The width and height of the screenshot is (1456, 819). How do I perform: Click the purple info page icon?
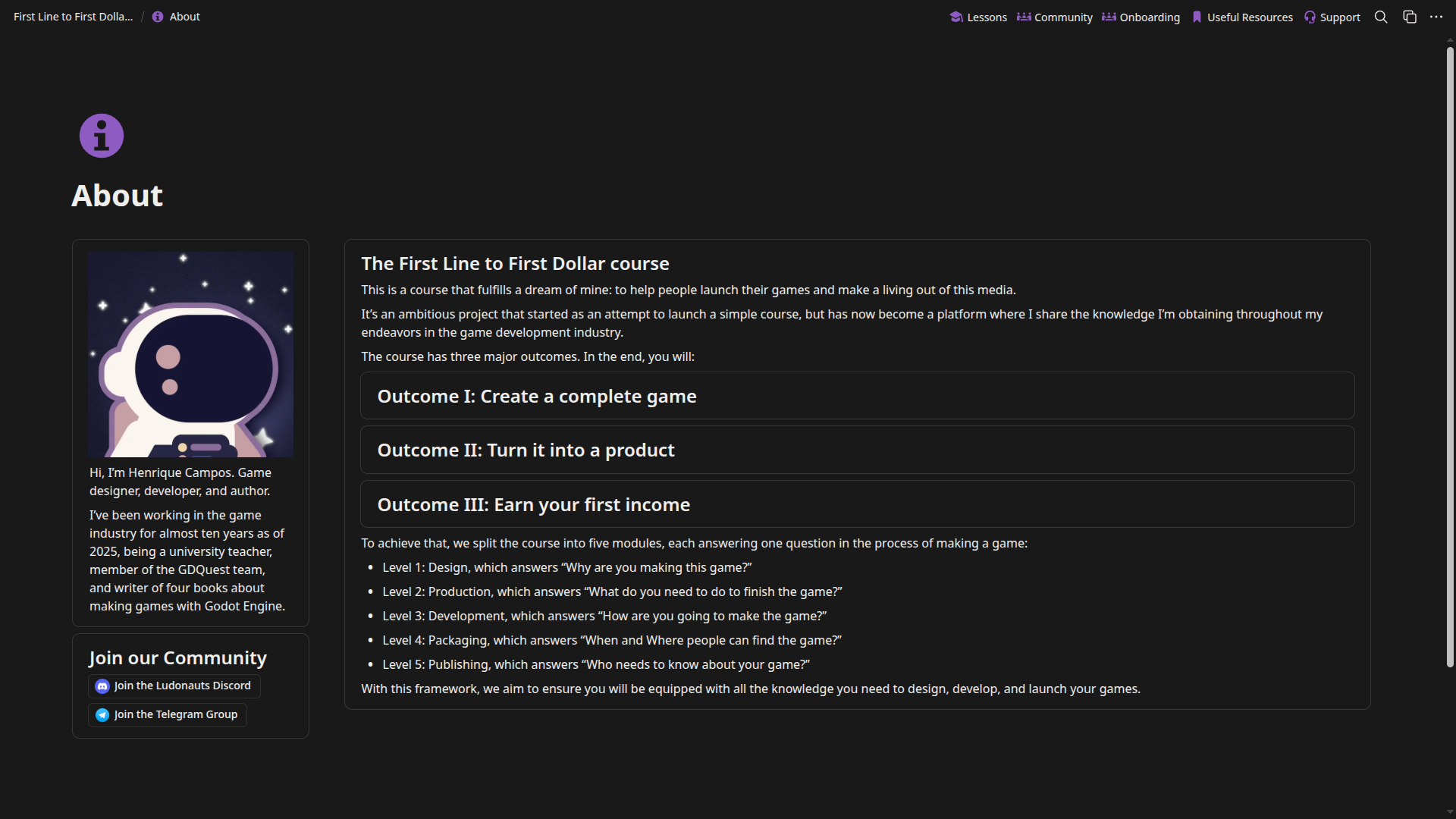tap(102, 136)
